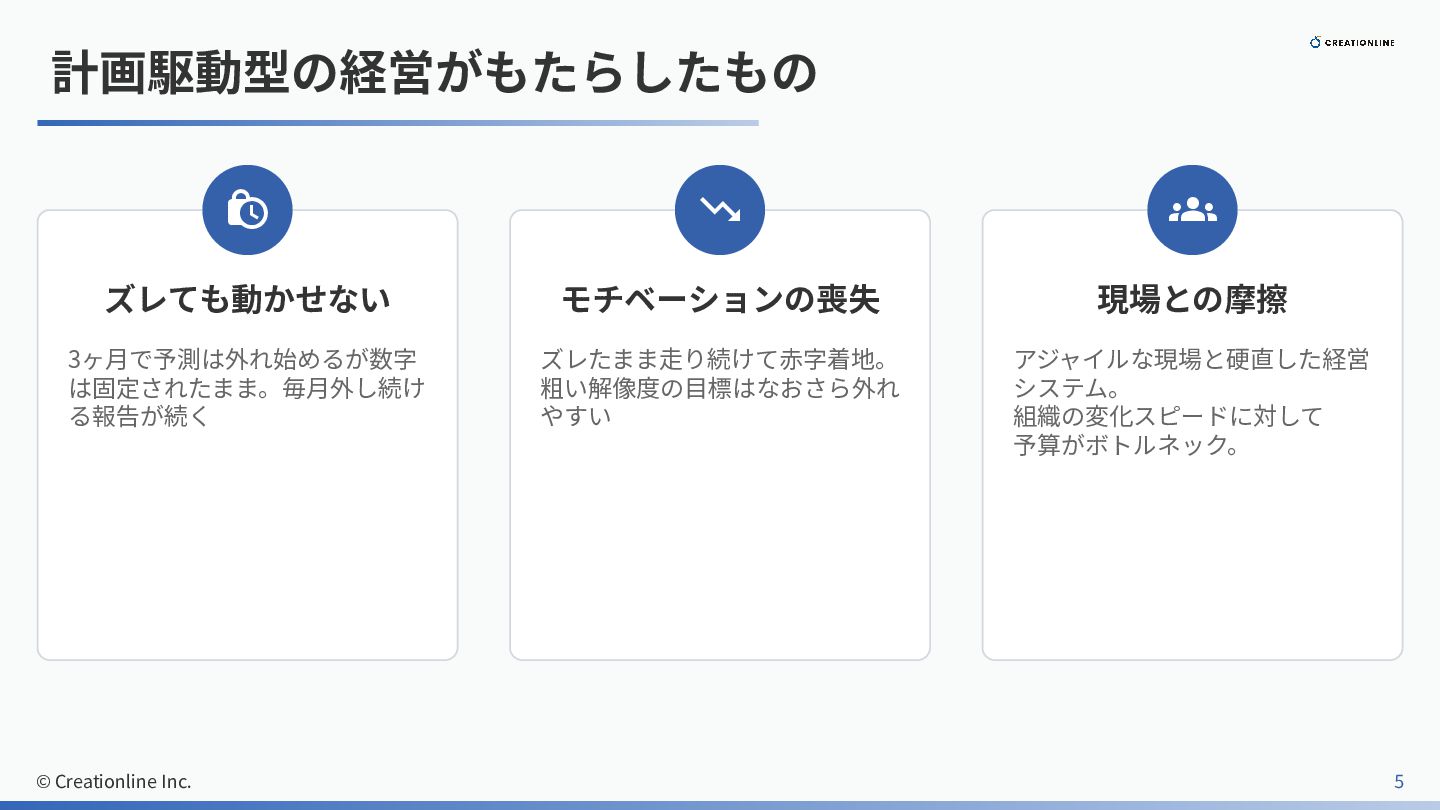
Task: Click the heading ズレても動かせない
Action: 247,299
